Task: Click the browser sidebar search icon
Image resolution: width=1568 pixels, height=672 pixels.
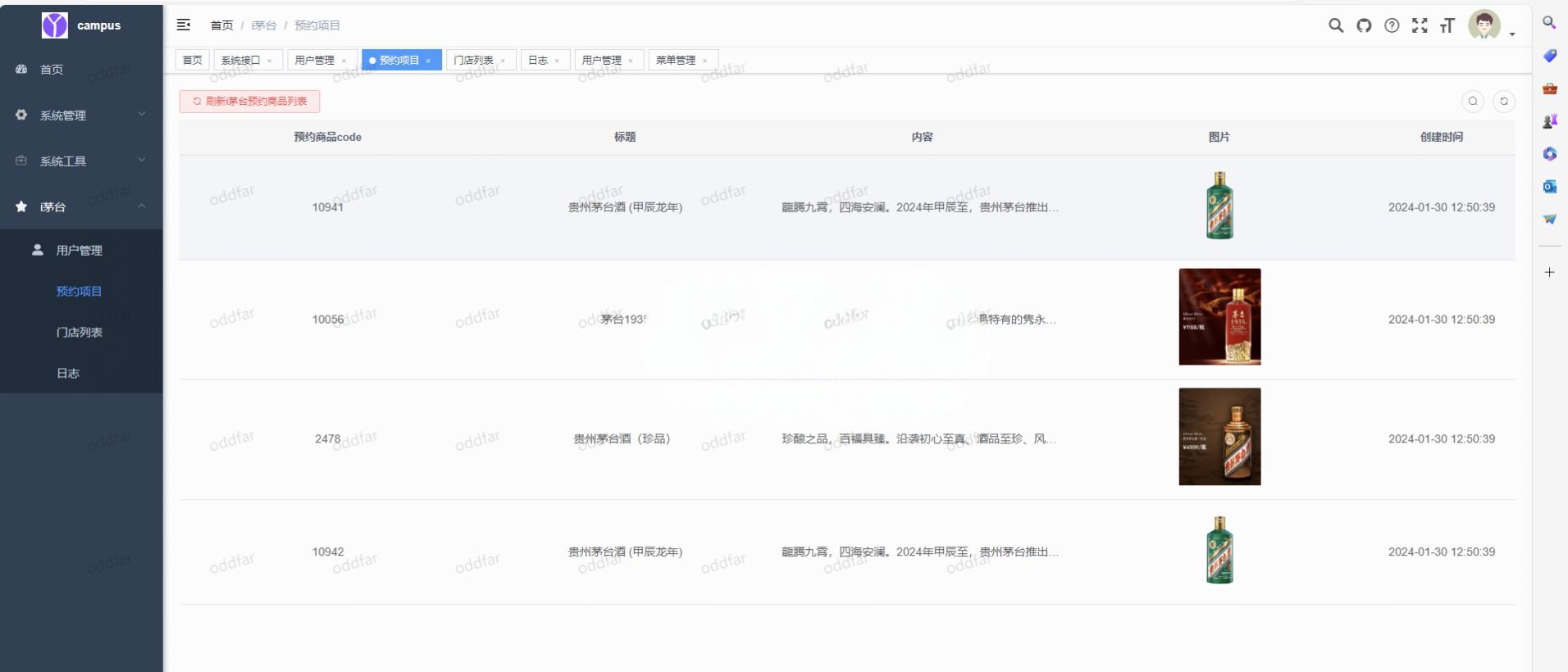Action: (1549, 23)
